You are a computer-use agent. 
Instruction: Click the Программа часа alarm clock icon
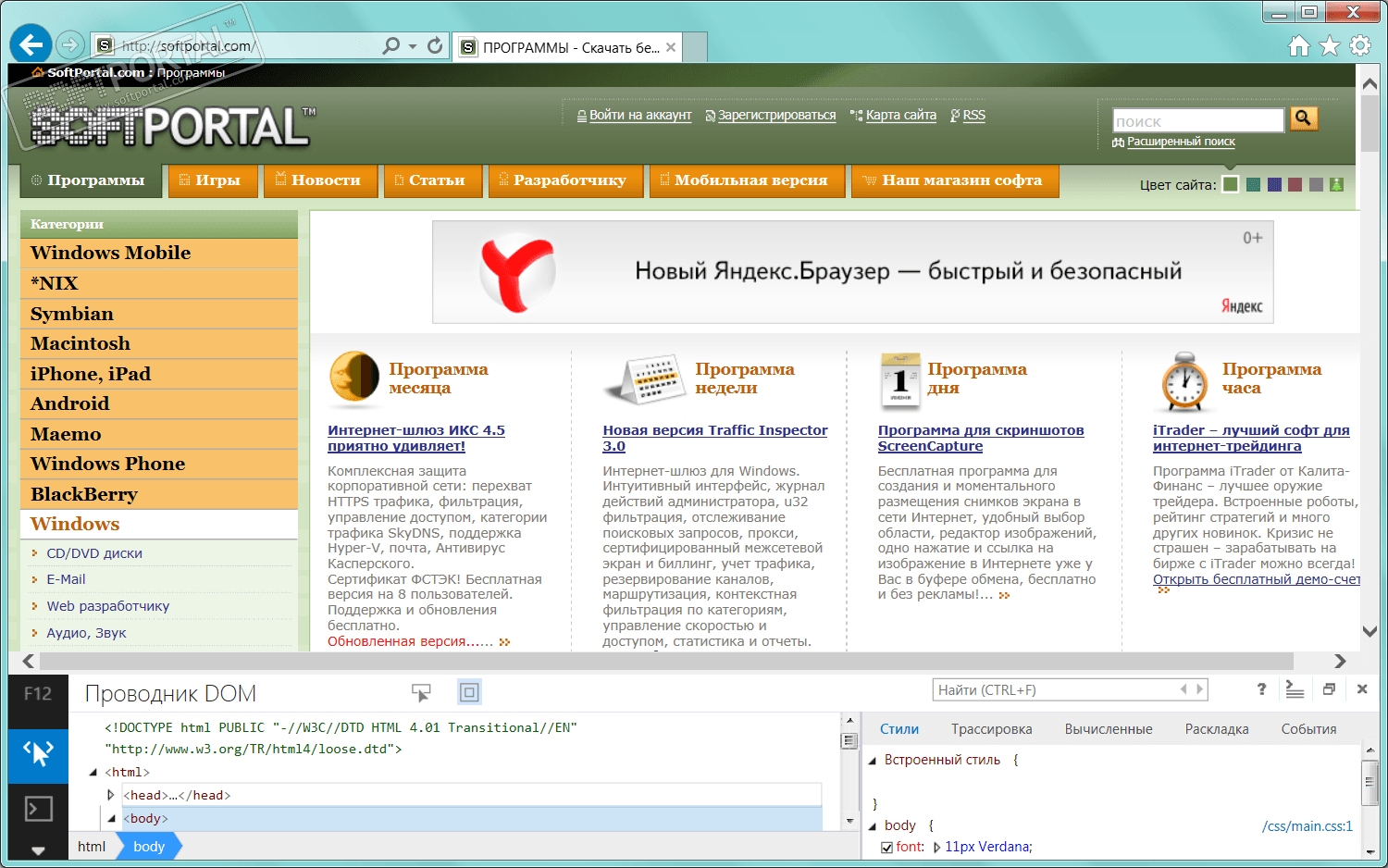[x=1184, y=381]
